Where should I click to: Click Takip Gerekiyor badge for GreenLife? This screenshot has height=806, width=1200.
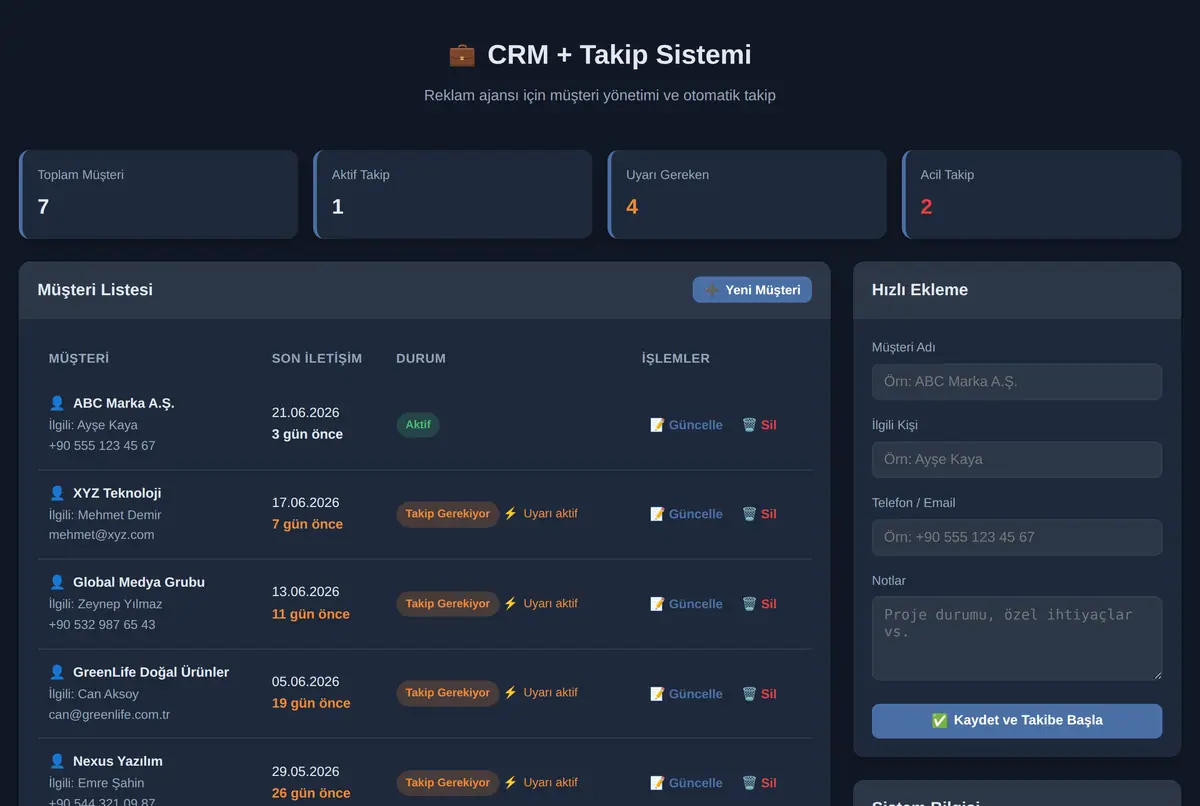point(448,693)
